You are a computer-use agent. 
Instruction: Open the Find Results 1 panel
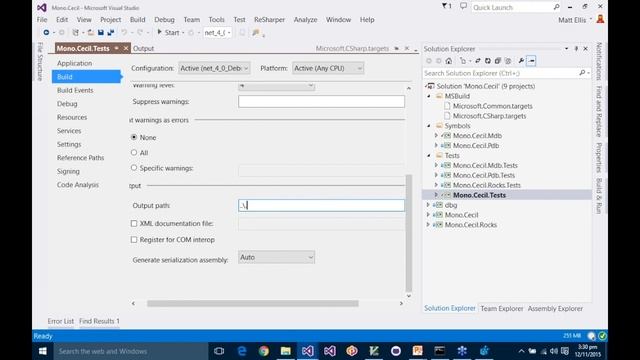[x=99, y=321]
